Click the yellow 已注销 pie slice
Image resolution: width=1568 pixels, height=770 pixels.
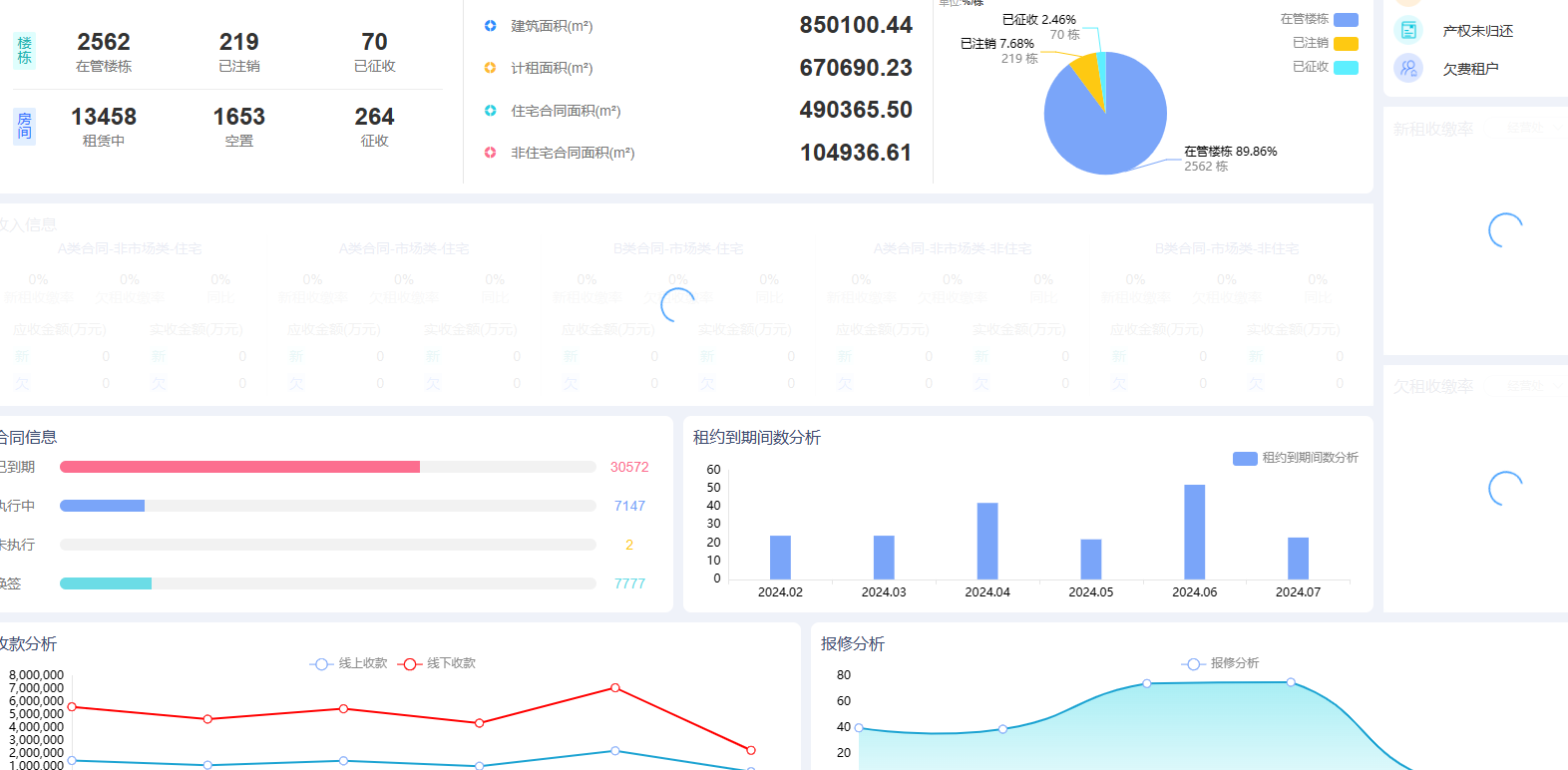coord(1086,76)
